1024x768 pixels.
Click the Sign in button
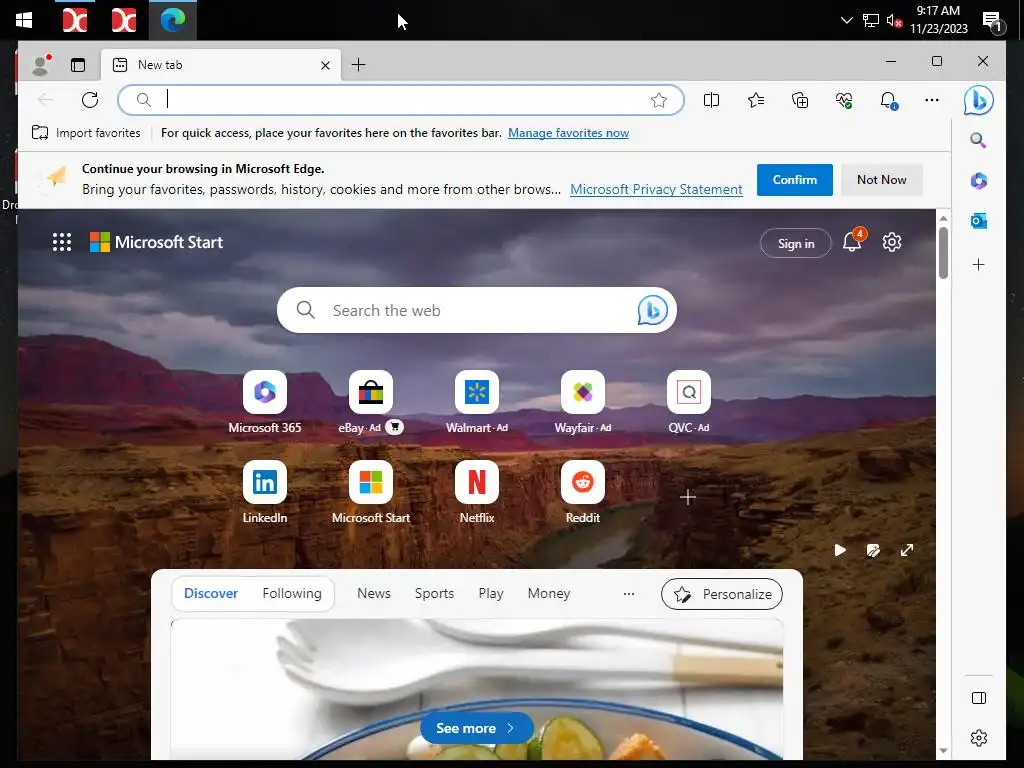click(795, 244)
